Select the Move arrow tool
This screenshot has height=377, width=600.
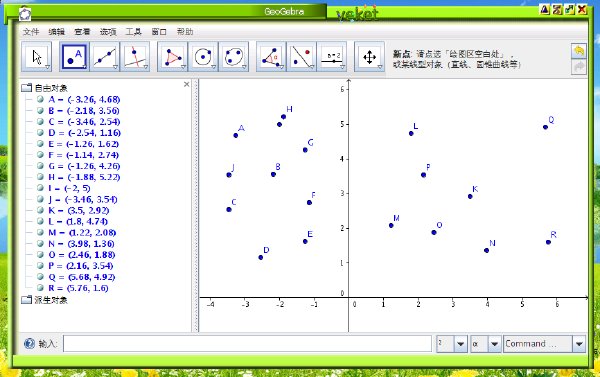[x=36, y=57]
